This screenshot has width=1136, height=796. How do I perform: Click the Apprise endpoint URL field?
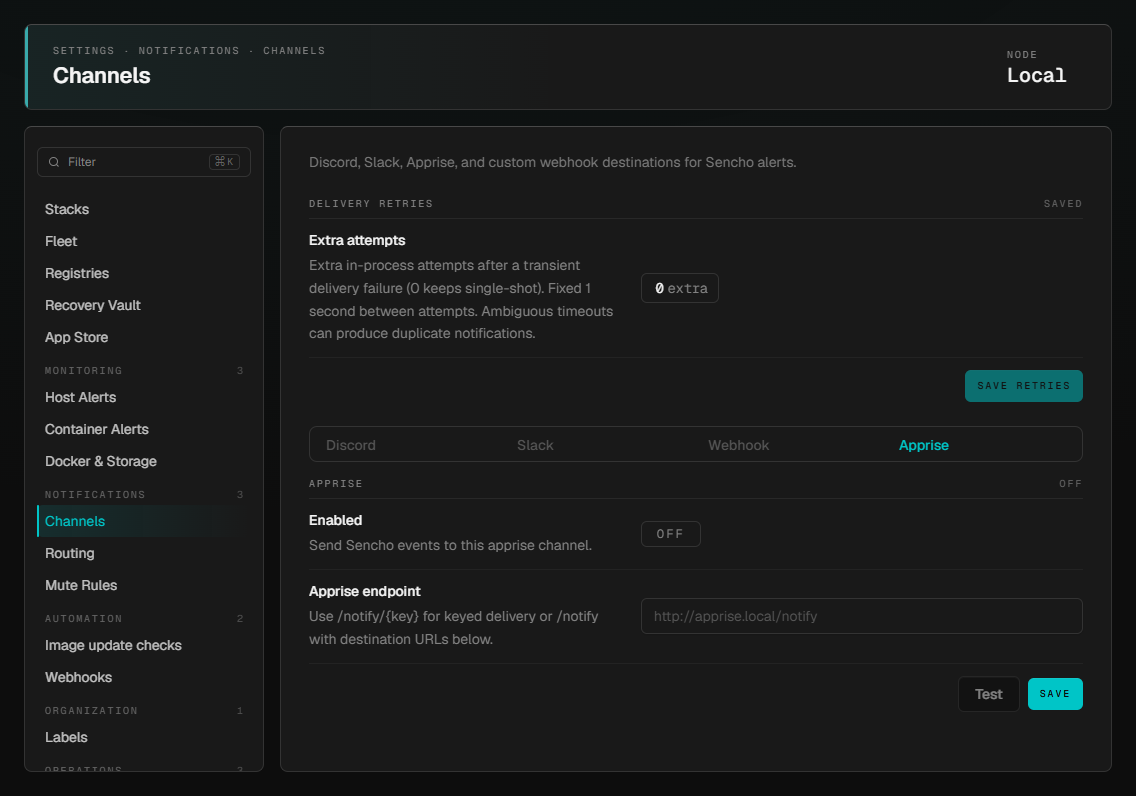861,616
